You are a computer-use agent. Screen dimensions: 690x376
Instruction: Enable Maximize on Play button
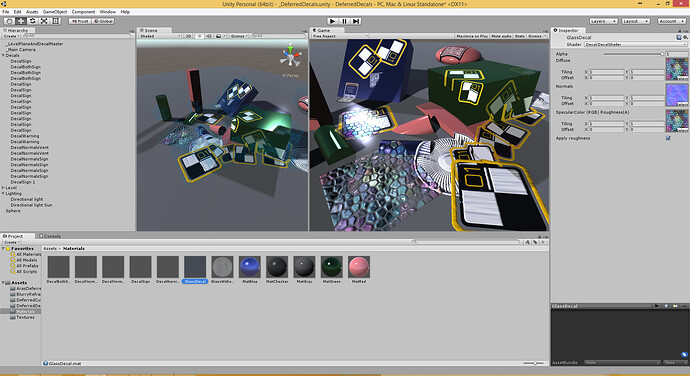(472, 36)
